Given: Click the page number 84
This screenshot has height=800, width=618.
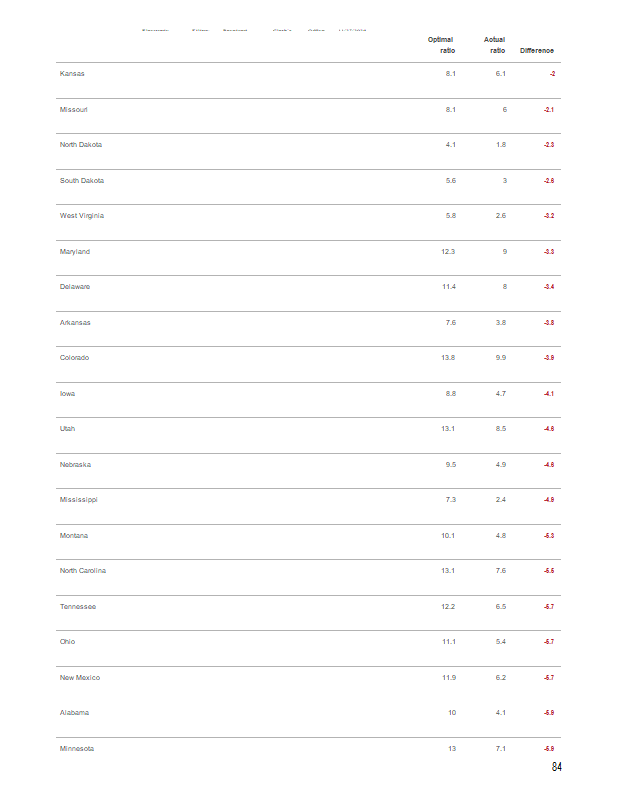Looking at the screenshot, I should click(x=557, y=767).
